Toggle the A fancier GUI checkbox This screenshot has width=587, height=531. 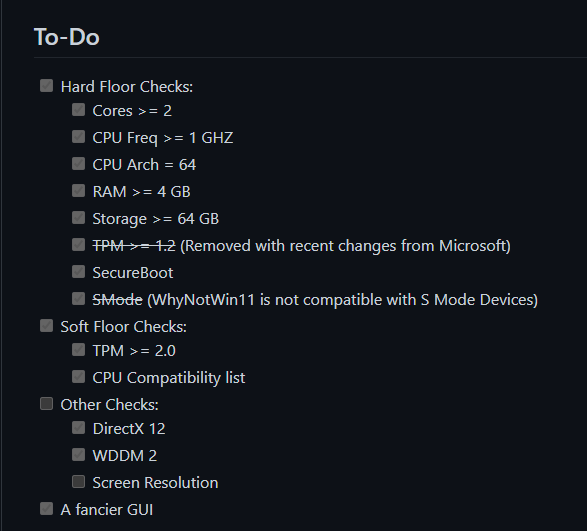[46, 509]
